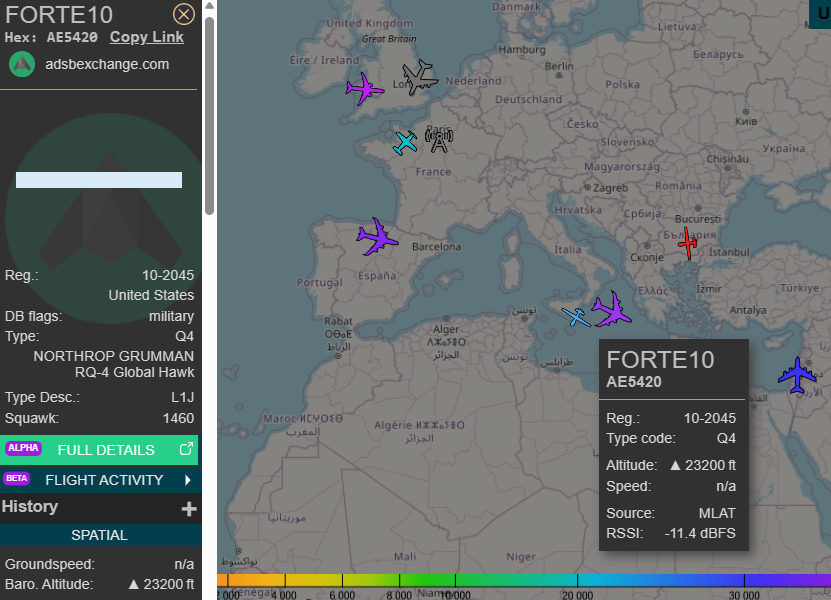This screenshot has width=831, height=600.
Task: Select the light-blue aircraft near Sicily
Action: [576, 317]
